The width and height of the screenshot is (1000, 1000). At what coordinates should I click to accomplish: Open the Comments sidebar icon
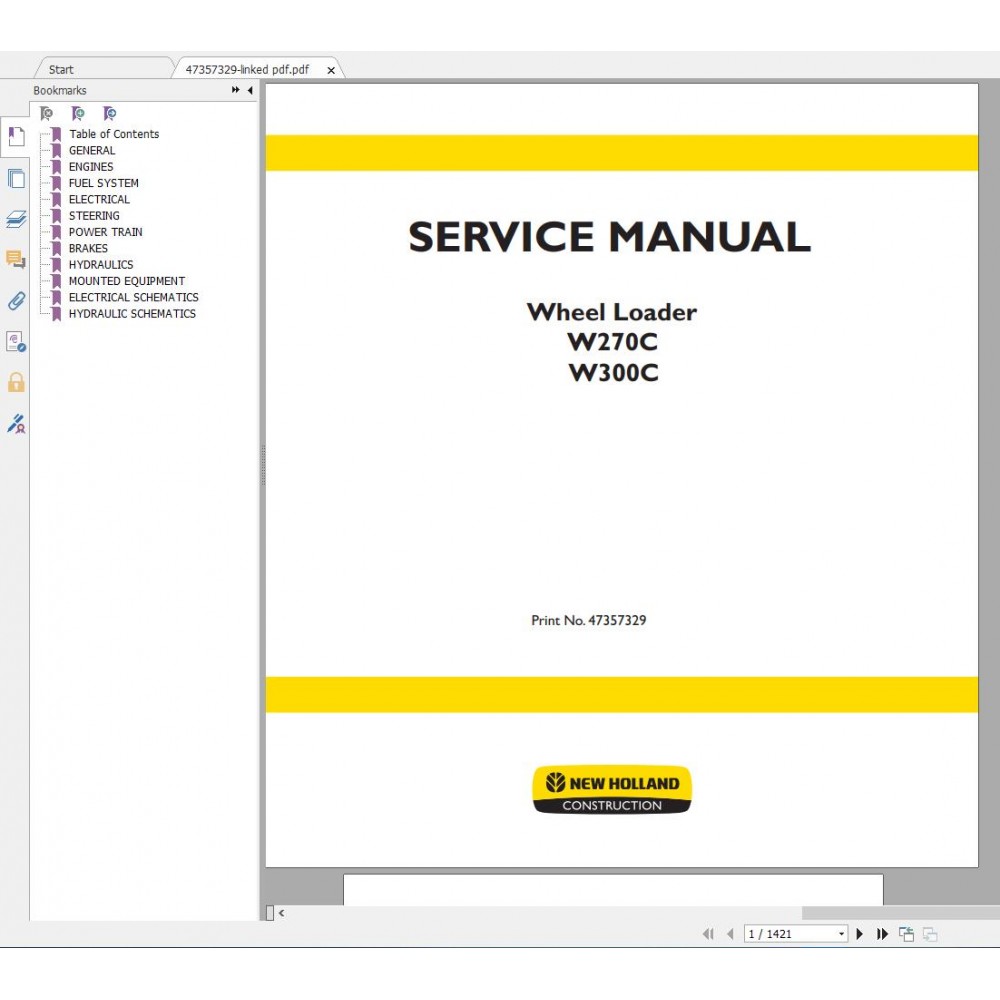pos(16,259)
